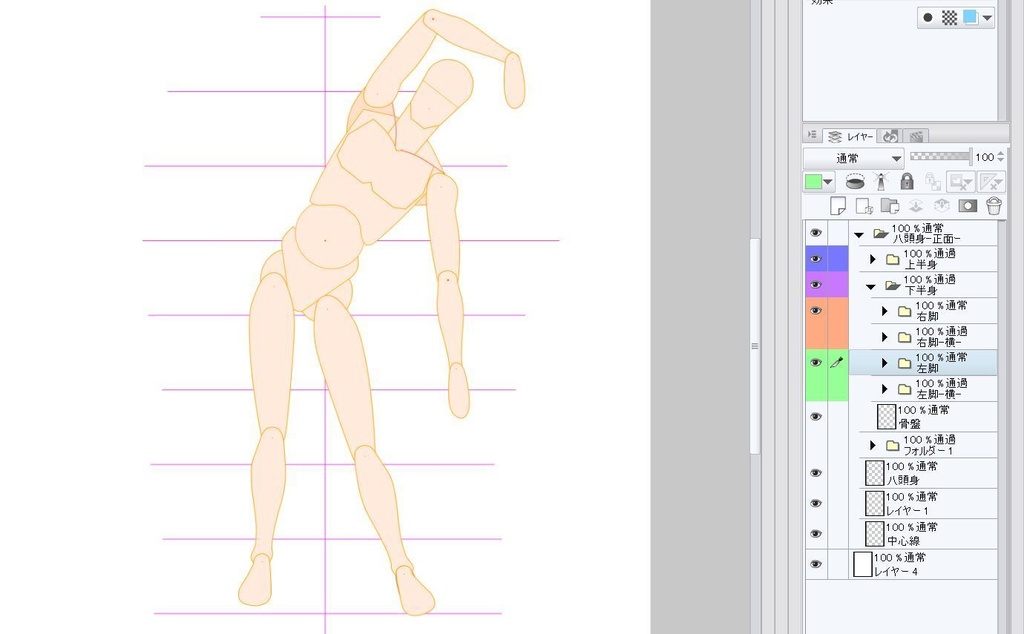
Task: Click the merge with layer below icon
Action: [x=941, y=206]
